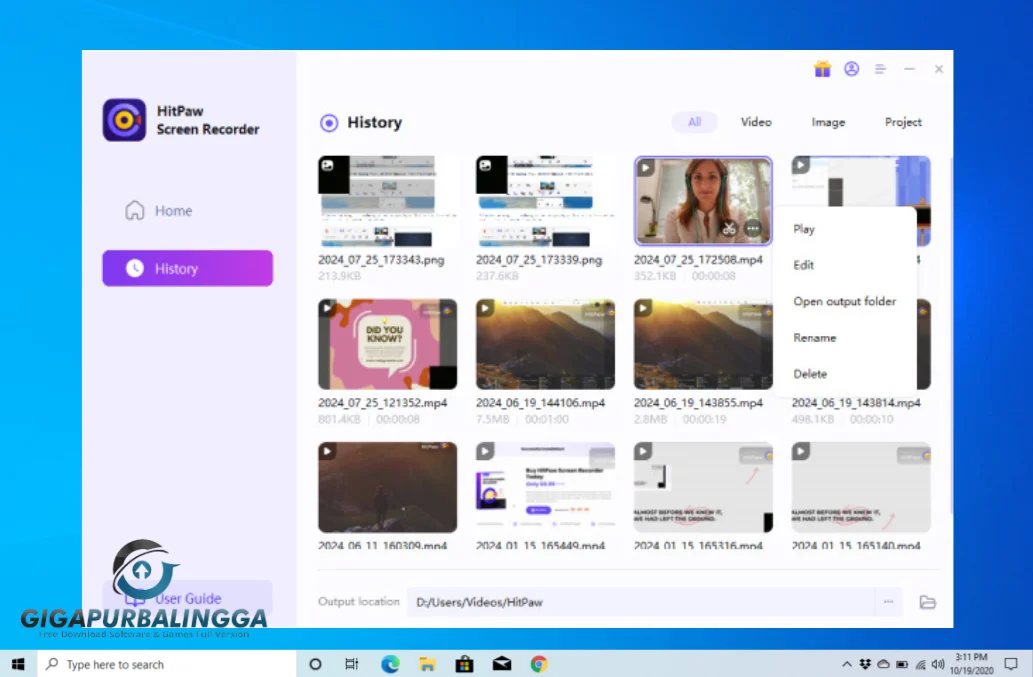Viewport: 1033px width, 677px height.
Task: Open the ellipsis browse button for output location
Action: [x=888, y=602]
